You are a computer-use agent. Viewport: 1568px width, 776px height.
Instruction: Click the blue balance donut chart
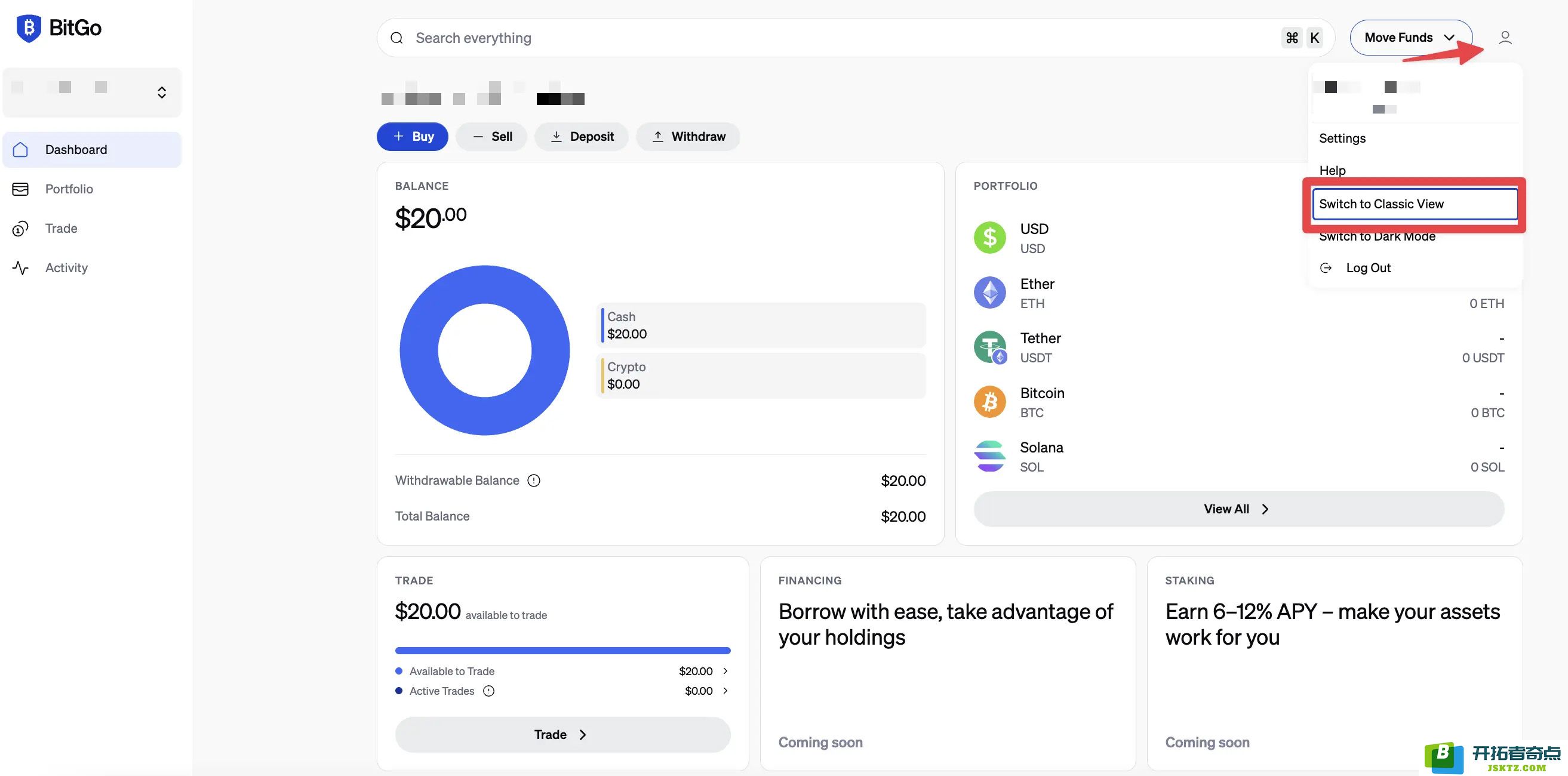point(484,350)
